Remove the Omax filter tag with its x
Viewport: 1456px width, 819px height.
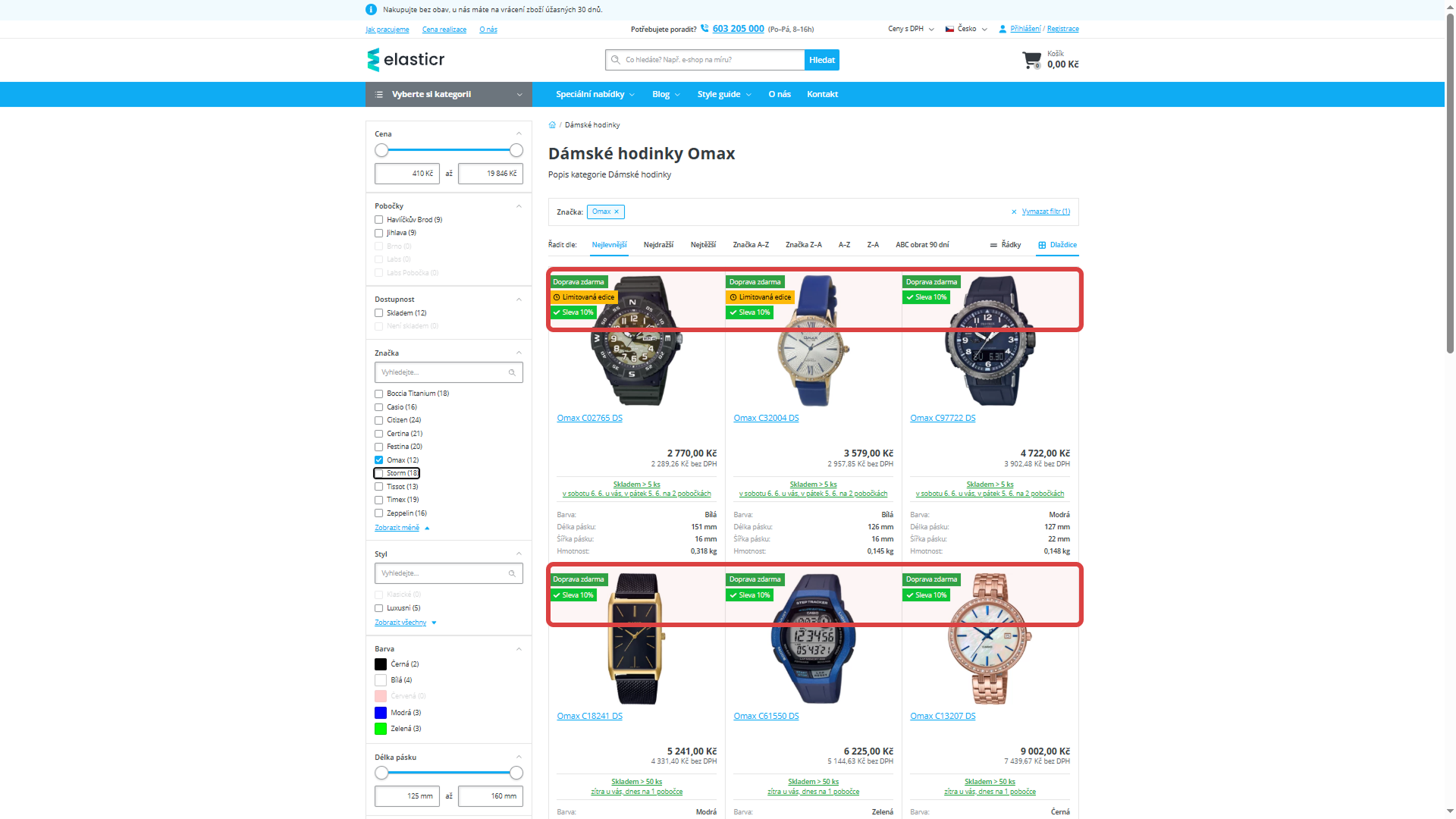pyautogui.click(x=617, y=212)
